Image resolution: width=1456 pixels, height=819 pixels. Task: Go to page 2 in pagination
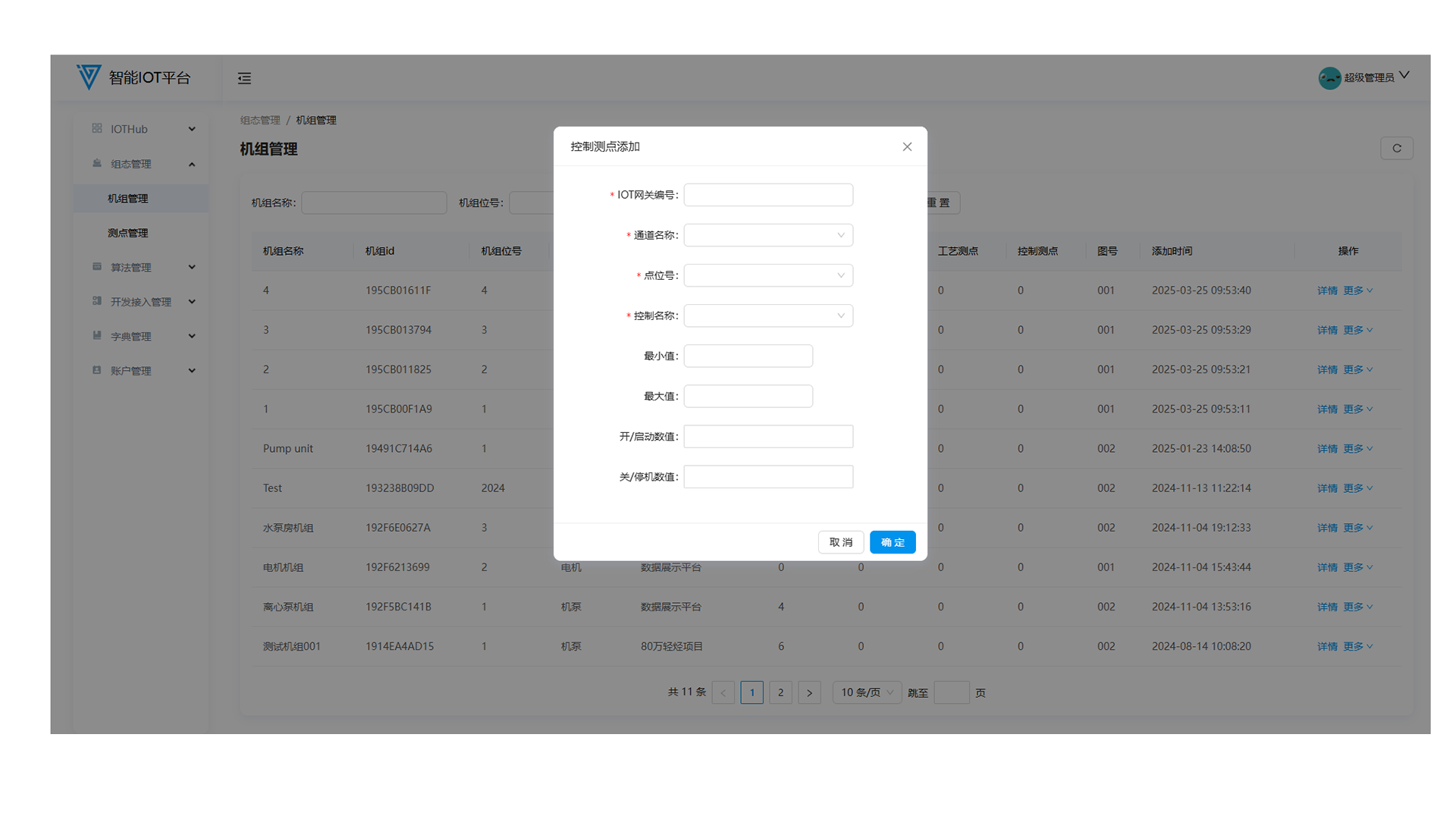780,692
